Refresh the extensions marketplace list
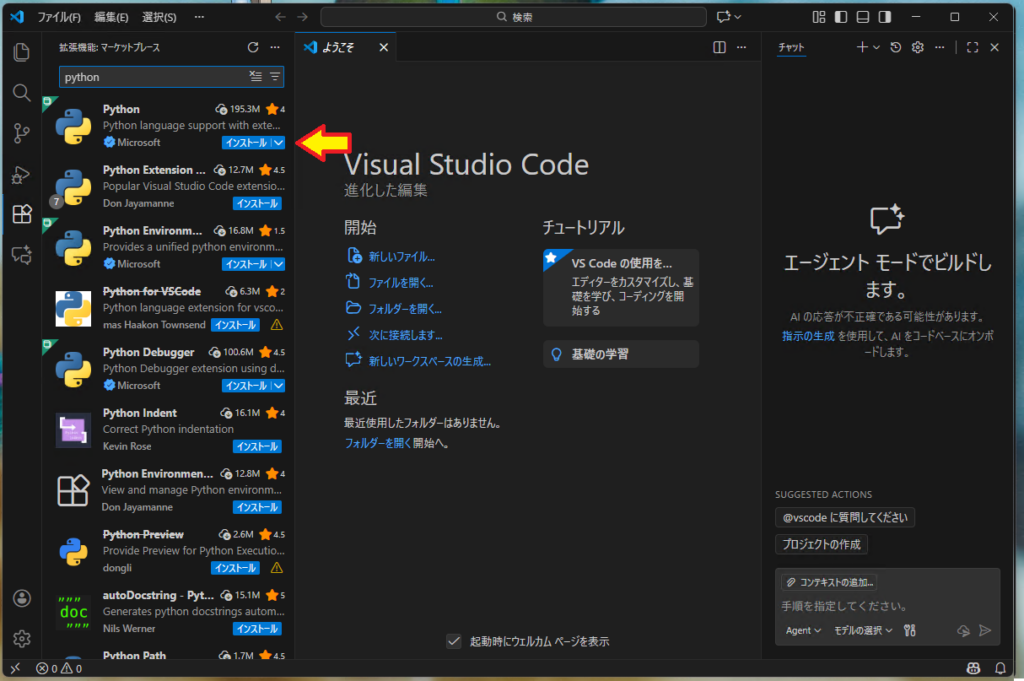The image size is (1024, 681). click(x=253, y=47)
